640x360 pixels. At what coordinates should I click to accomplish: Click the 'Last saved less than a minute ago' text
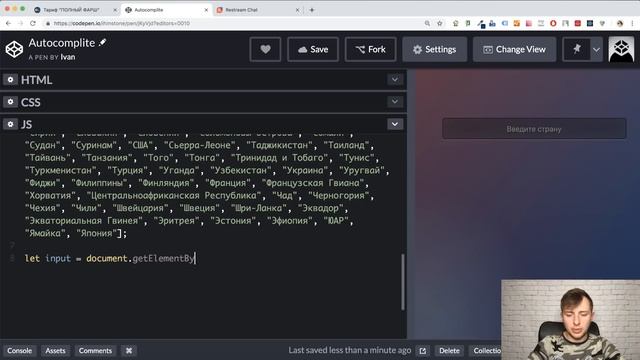point(350,350)
